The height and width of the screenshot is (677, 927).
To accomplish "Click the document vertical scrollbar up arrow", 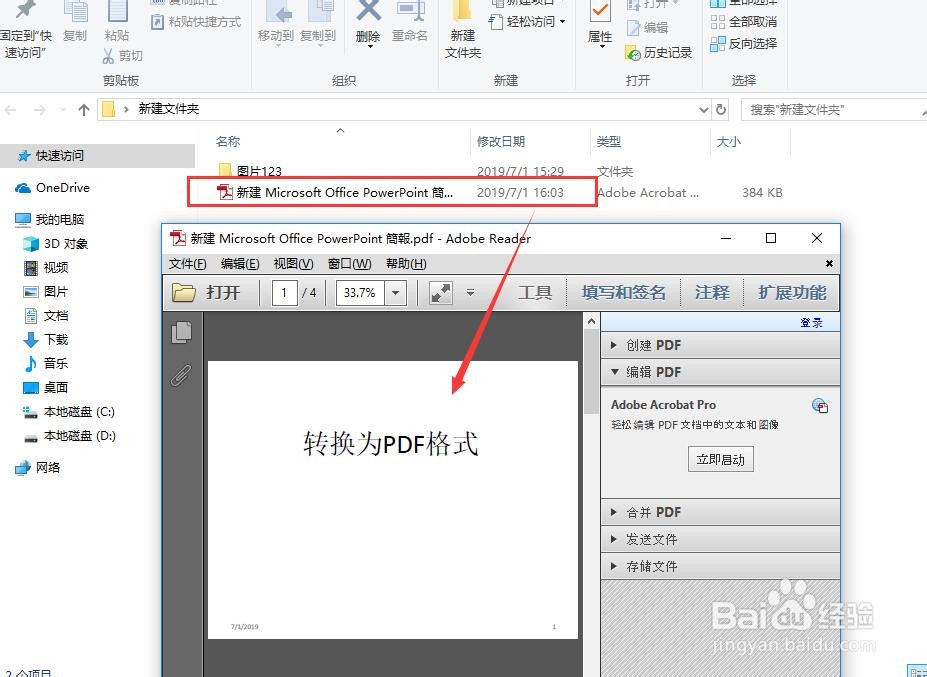I will pos(591,321).
